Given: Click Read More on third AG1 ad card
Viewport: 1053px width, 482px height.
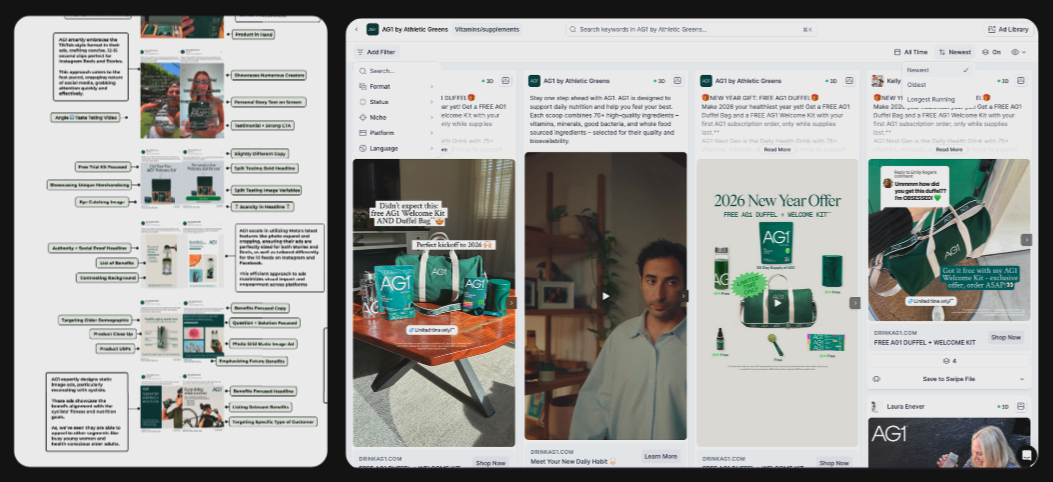Looking at the screenshot, I should point(777,149).
